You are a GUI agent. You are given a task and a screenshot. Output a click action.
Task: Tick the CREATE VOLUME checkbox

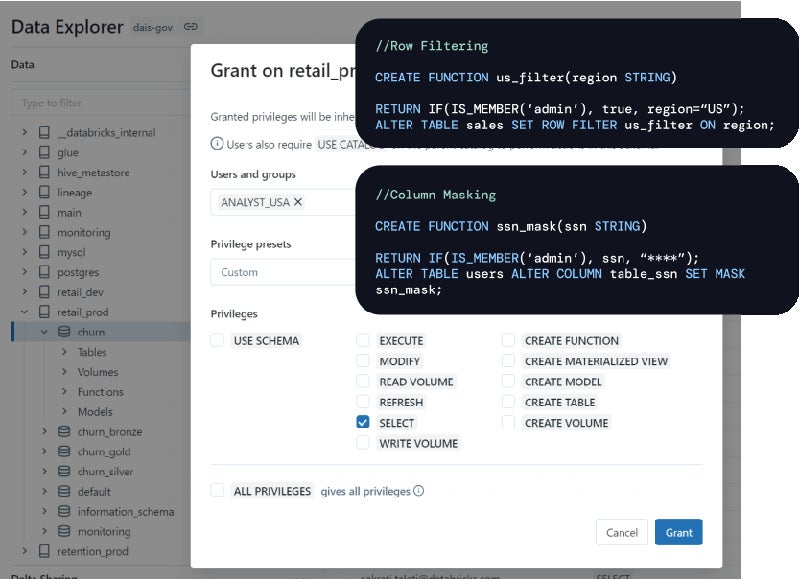point(508,422)
